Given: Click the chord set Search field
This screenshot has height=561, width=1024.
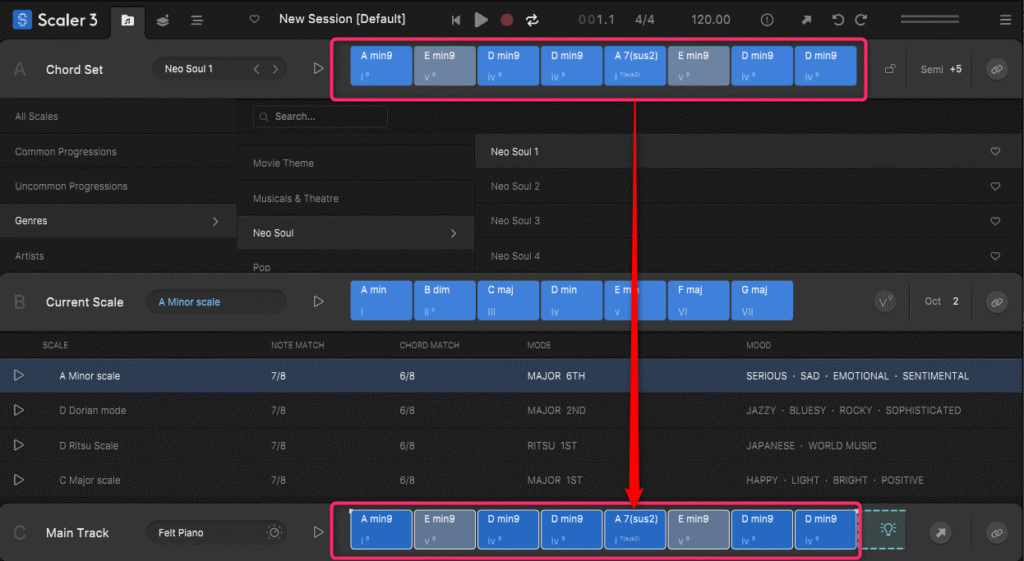Looking at the screenshot, I should (x=320, y=117).
